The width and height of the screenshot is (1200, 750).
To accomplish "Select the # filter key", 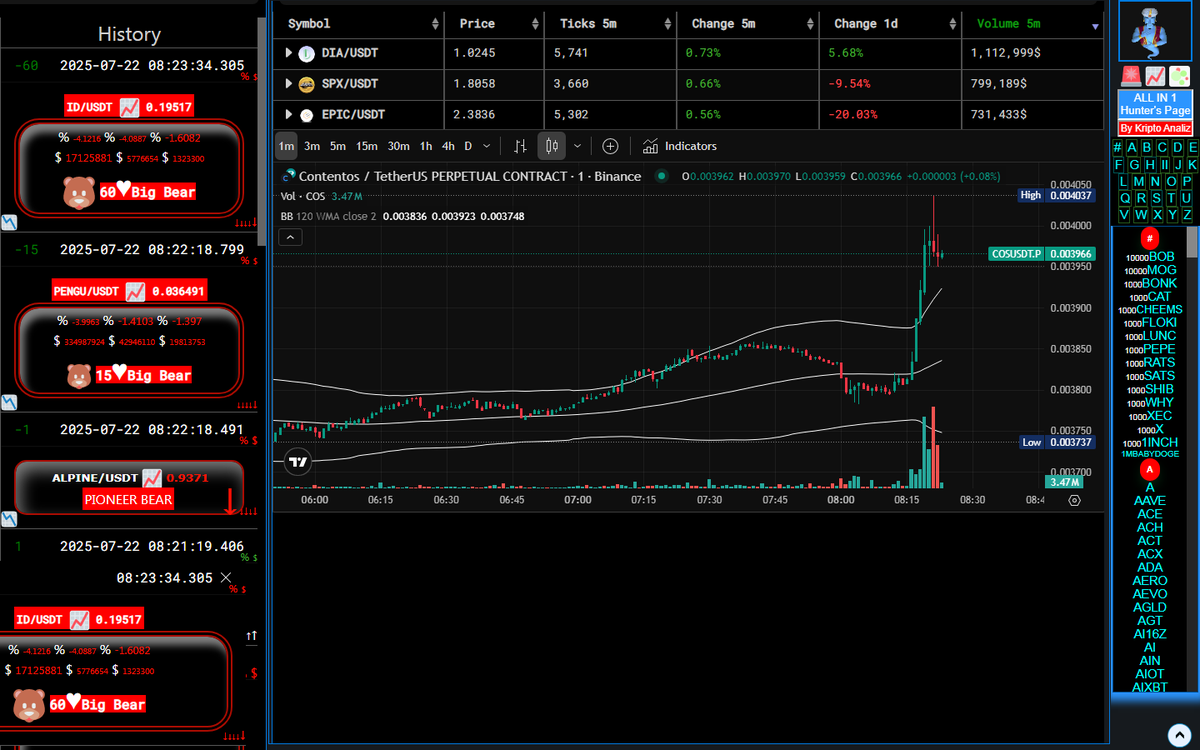I will pos(1117,148).
